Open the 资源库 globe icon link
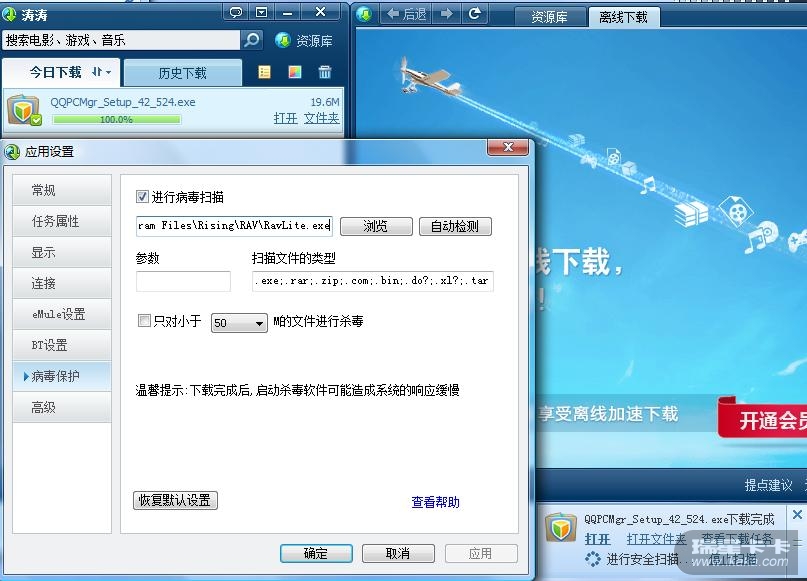 [304, 41]
